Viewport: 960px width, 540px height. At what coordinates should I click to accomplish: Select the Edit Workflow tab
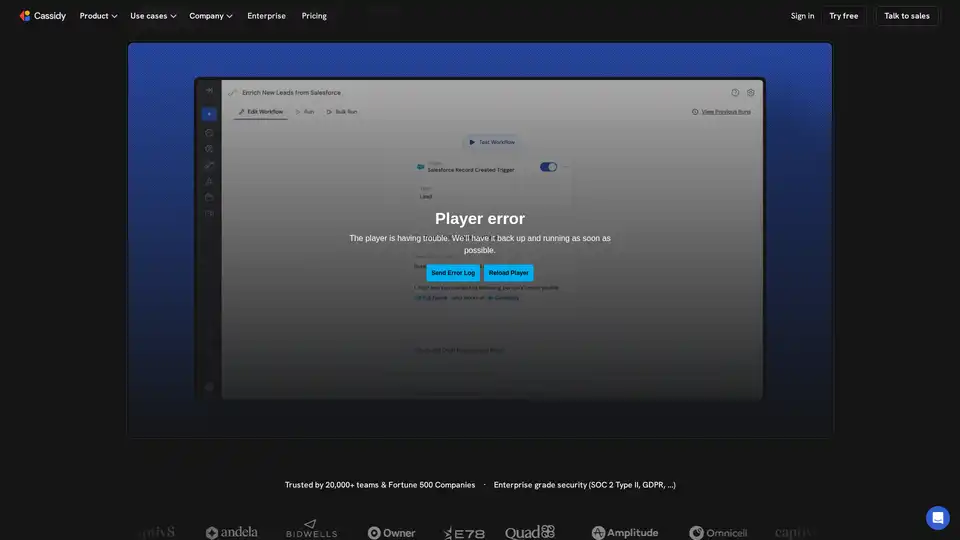point(261,112)
